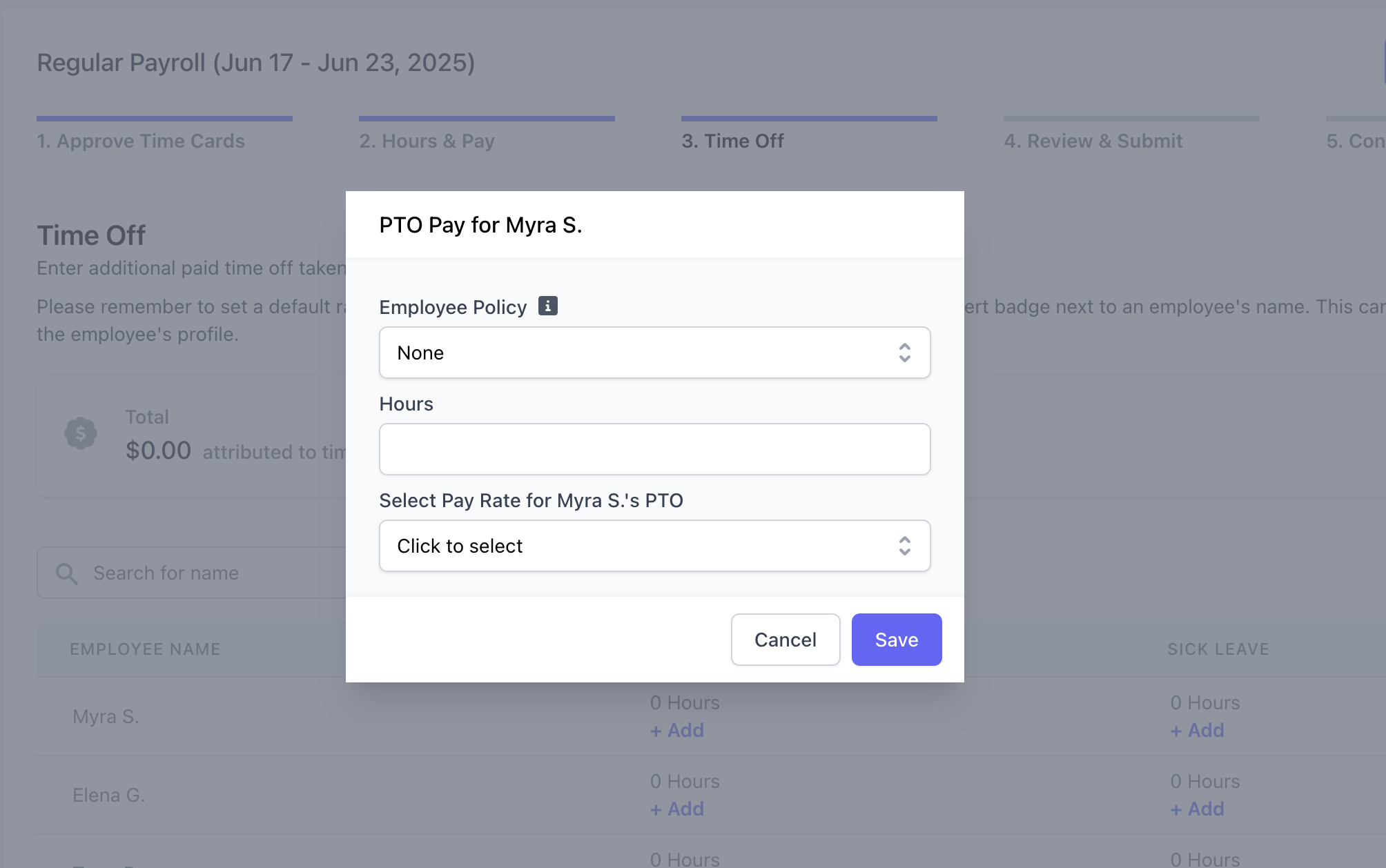The width and height of the screenshot is (1386, 868).
Task: Select the Time Off step tab
Action: 733,141
